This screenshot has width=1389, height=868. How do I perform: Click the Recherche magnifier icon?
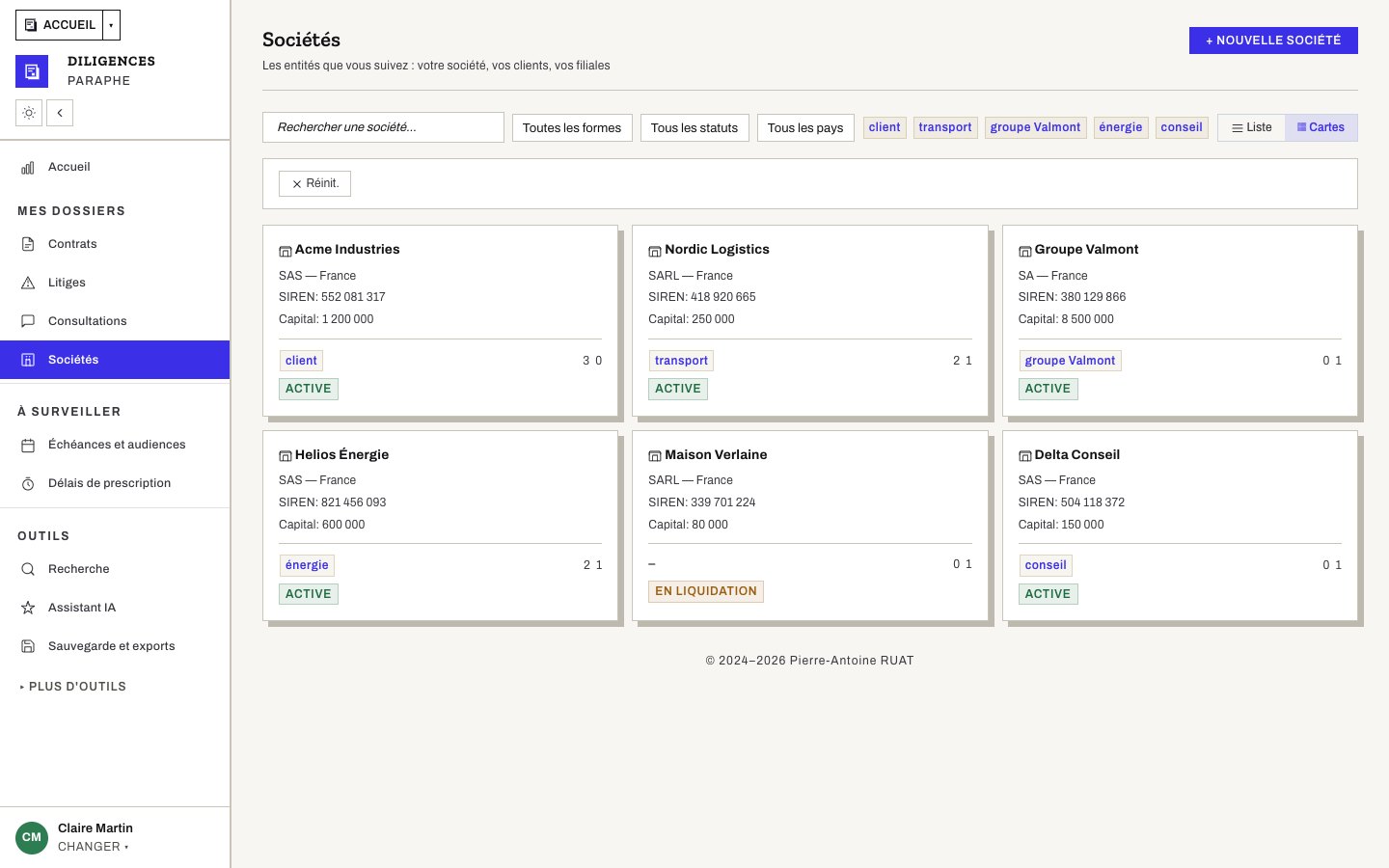click(28, 569)
